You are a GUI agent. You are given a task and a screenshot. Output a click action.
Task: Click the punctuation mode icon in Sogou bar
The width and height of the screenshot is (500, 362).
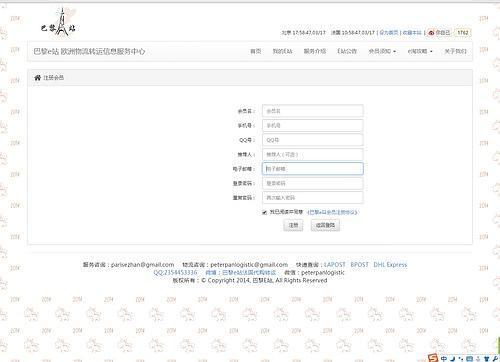click(461, 359)
